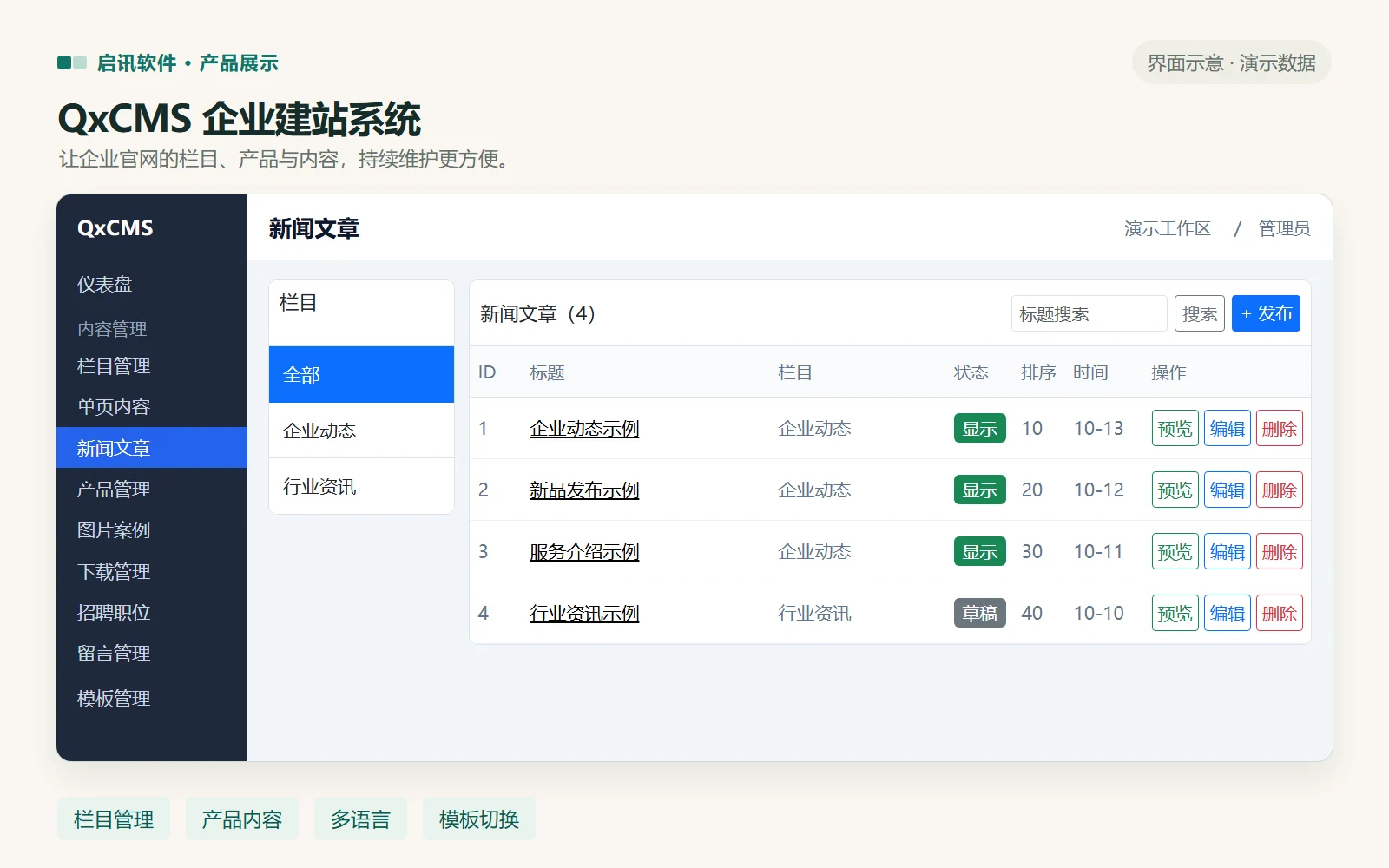Screen dimensions: 1389x868
Task: Open the 企业动态示例 article link
Action: (x=584, y=428)
